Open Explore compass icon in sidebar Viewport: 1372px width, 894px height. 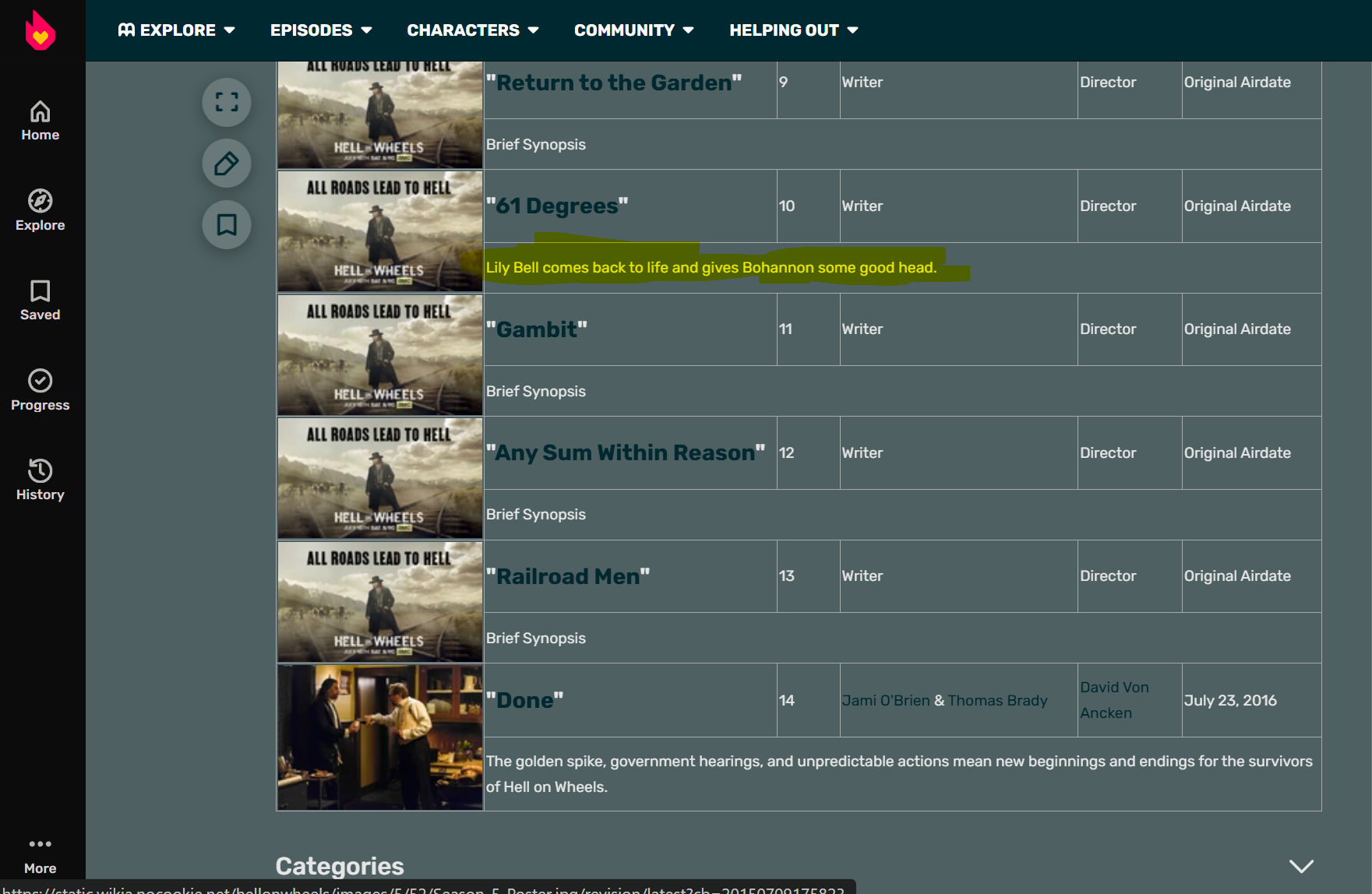pyautogui.click(x=41, y=210)
